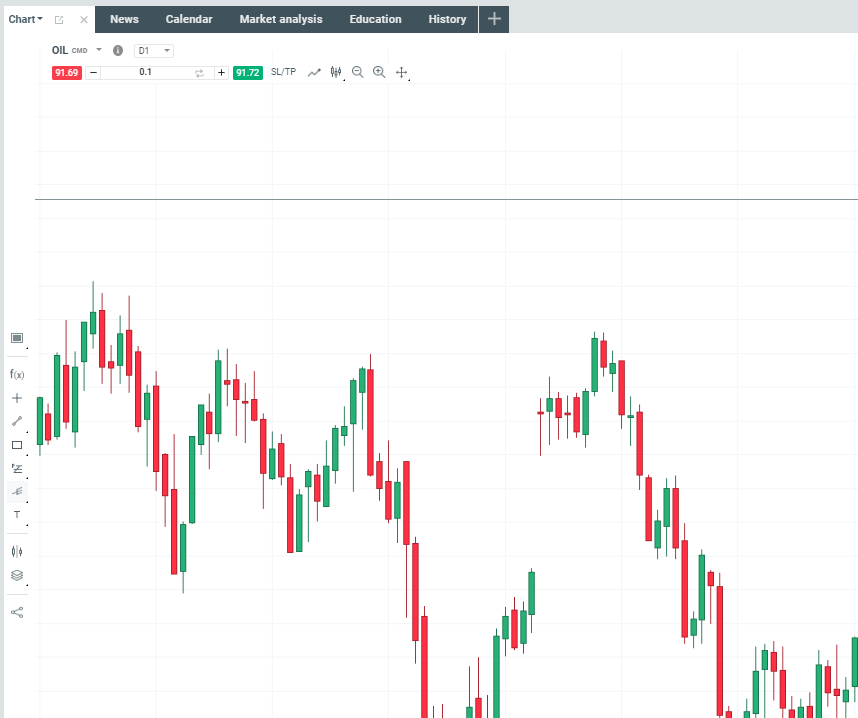The image size is (858, 718).
Task: Open the f(x) indicators menu
Action: 17,374
